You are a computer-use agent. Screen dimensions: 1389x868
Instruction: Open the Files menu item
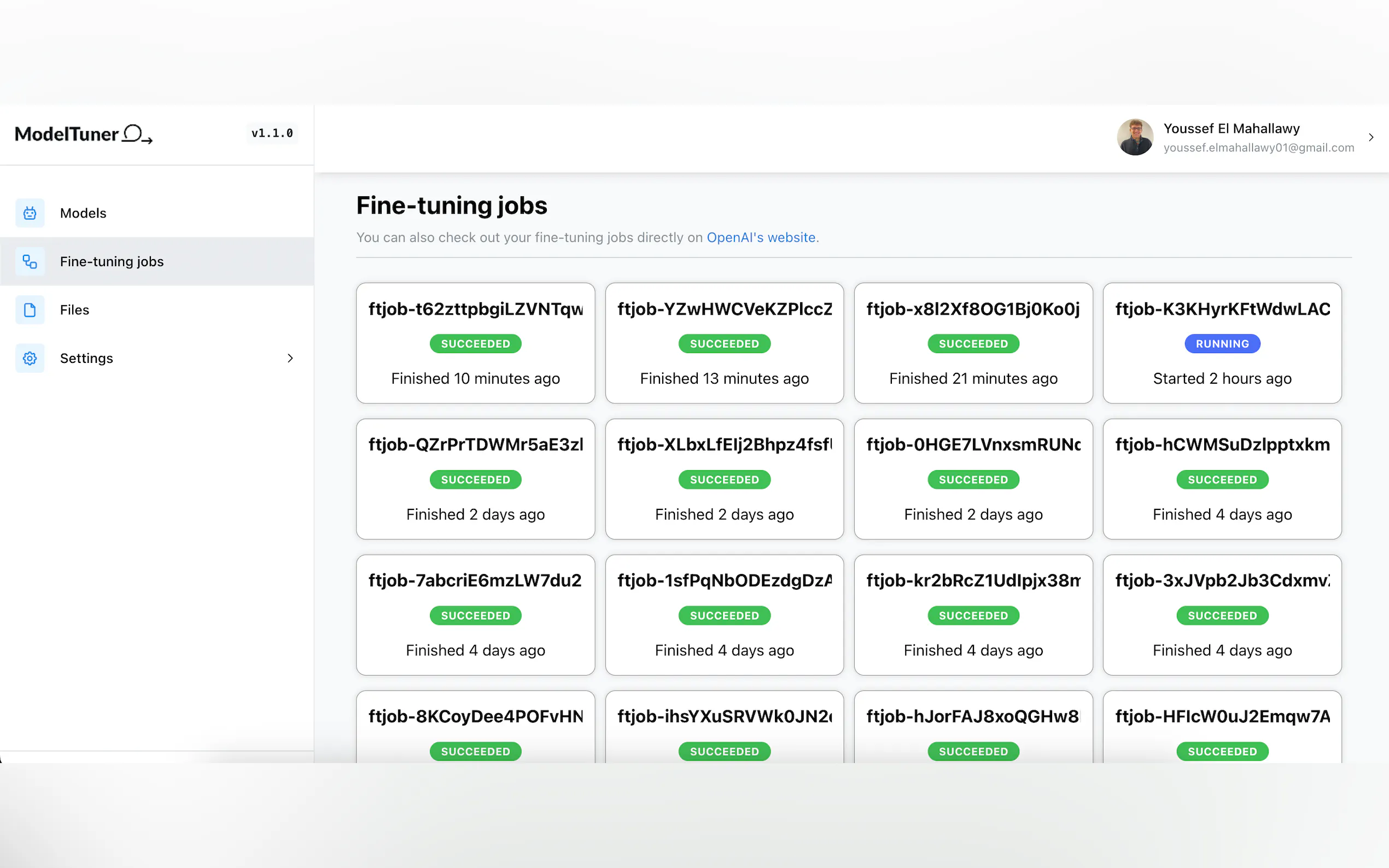(x=75, y=310)
